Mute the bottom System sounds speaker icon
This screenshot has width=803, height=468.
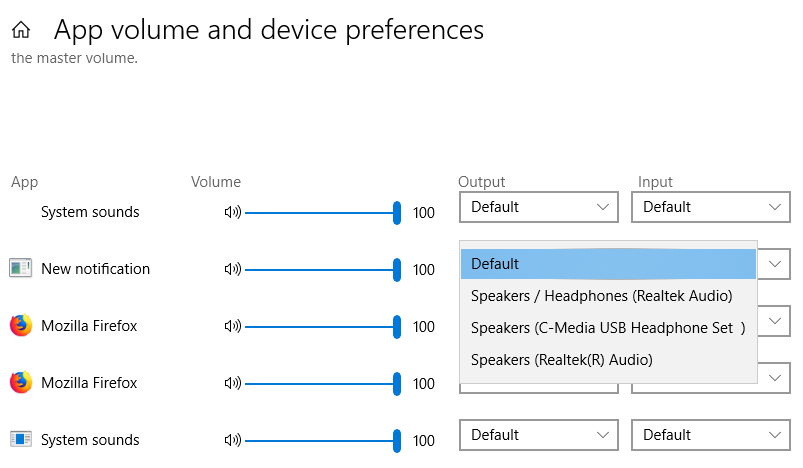233,440
